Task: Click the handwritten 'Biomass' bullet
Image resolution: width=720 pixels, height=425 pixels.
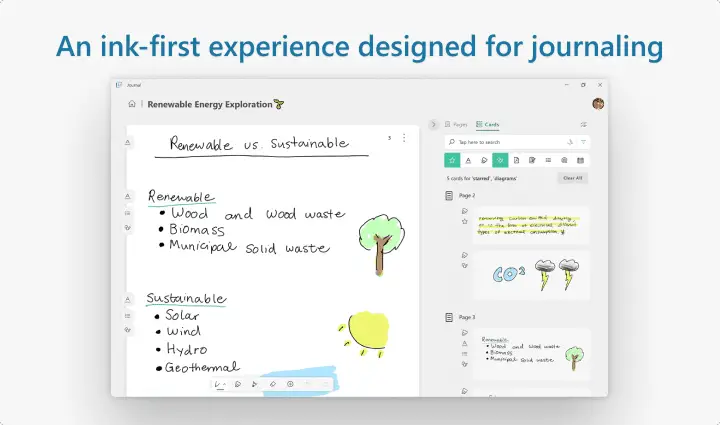Action: point(197,229)
